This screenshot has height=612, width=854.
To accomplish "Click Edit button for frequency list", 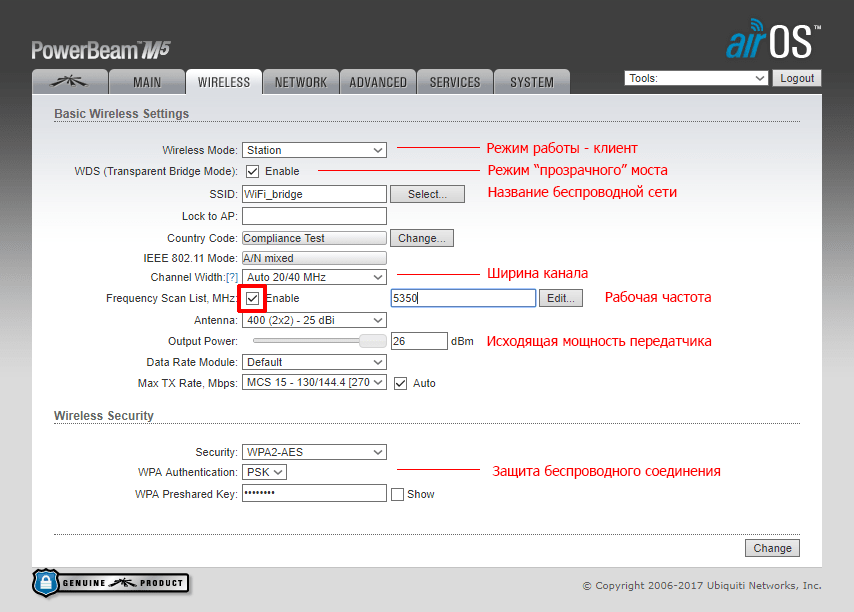I will 560,298.
